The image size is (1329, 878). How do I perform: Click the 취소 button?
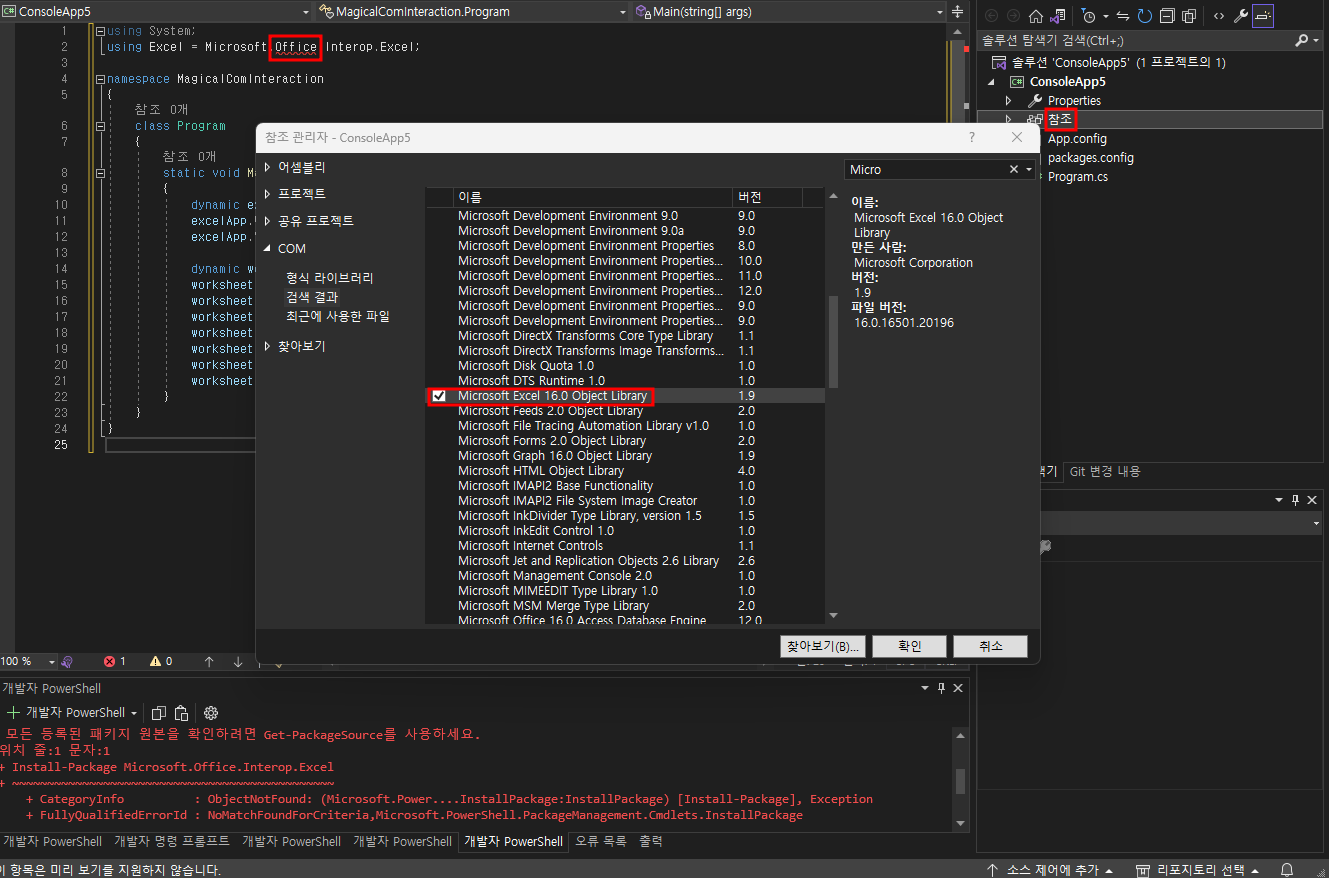pos(990,646)
